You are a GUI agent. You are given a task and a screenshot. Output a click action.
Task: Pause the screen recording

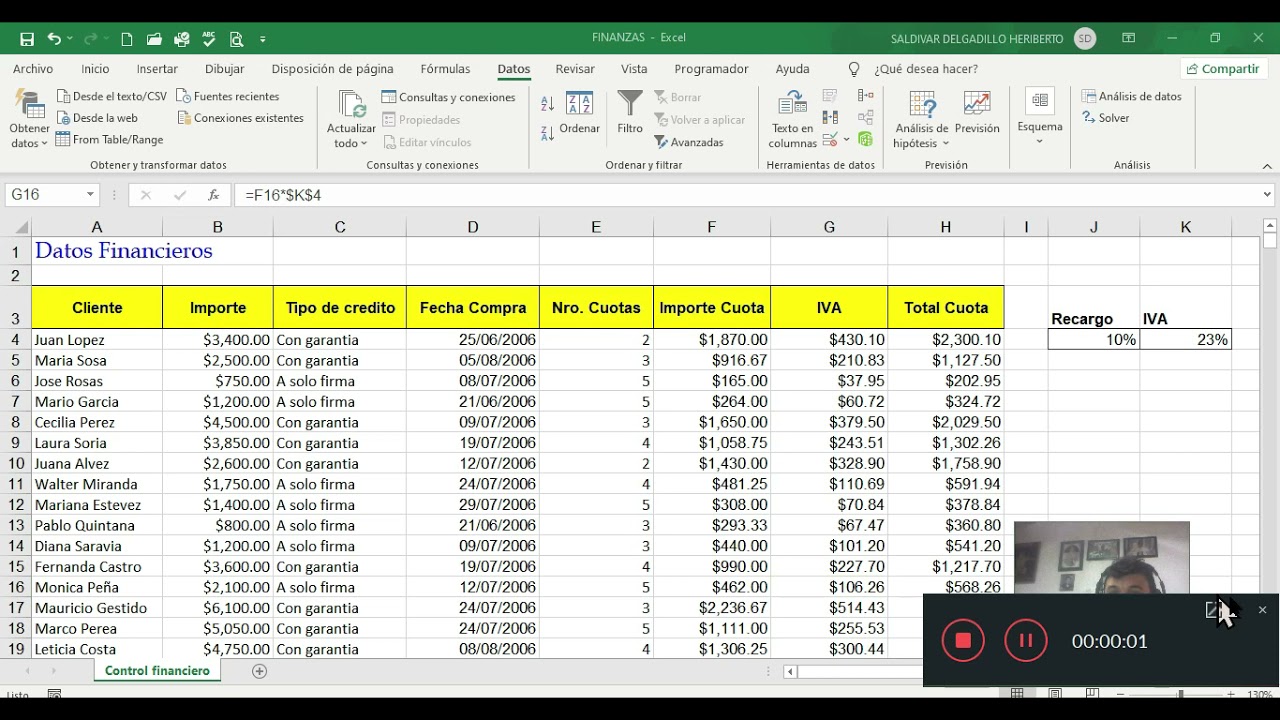pyautogui.click(x=1025, y=641)
